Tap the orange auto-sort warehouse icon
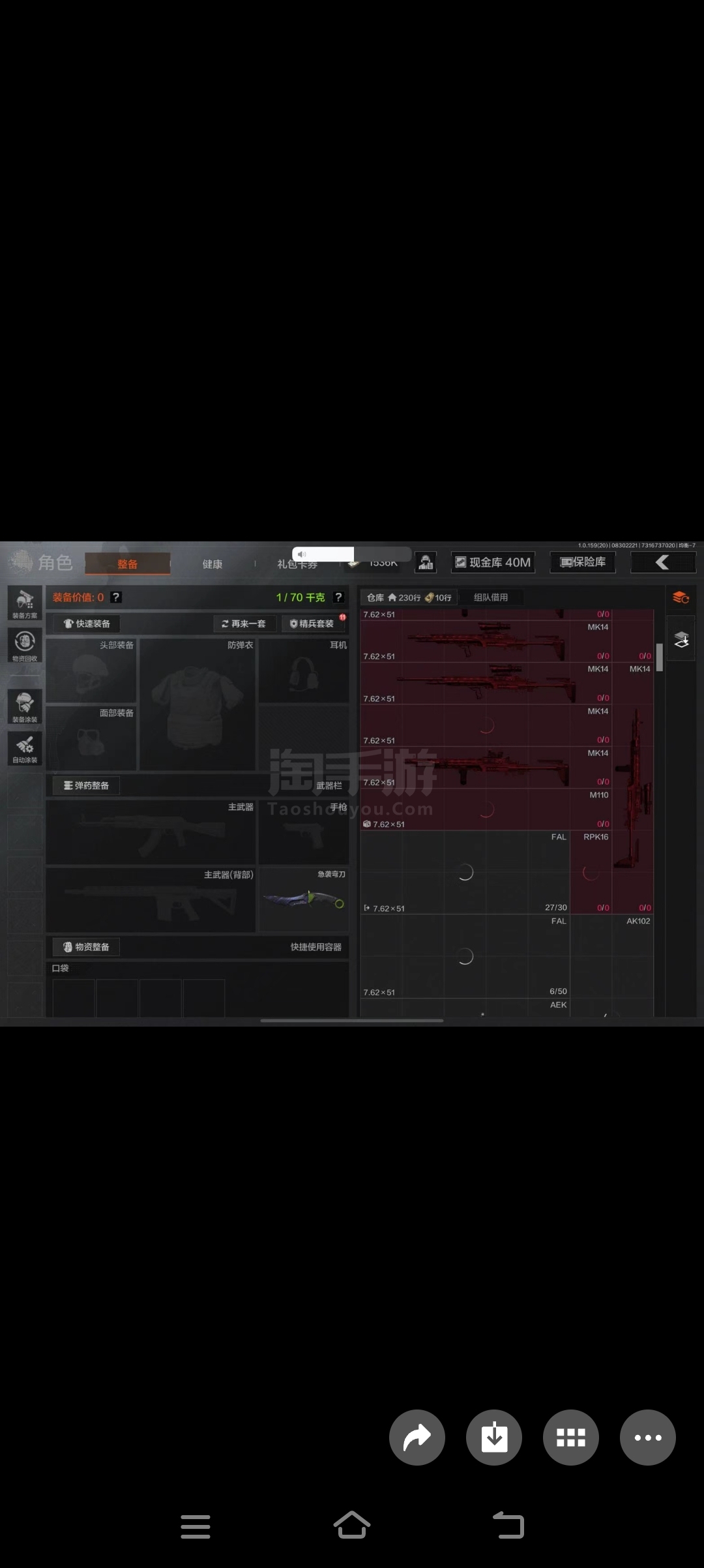Screen dimensions: 704x1568 [x=681, y=597]
